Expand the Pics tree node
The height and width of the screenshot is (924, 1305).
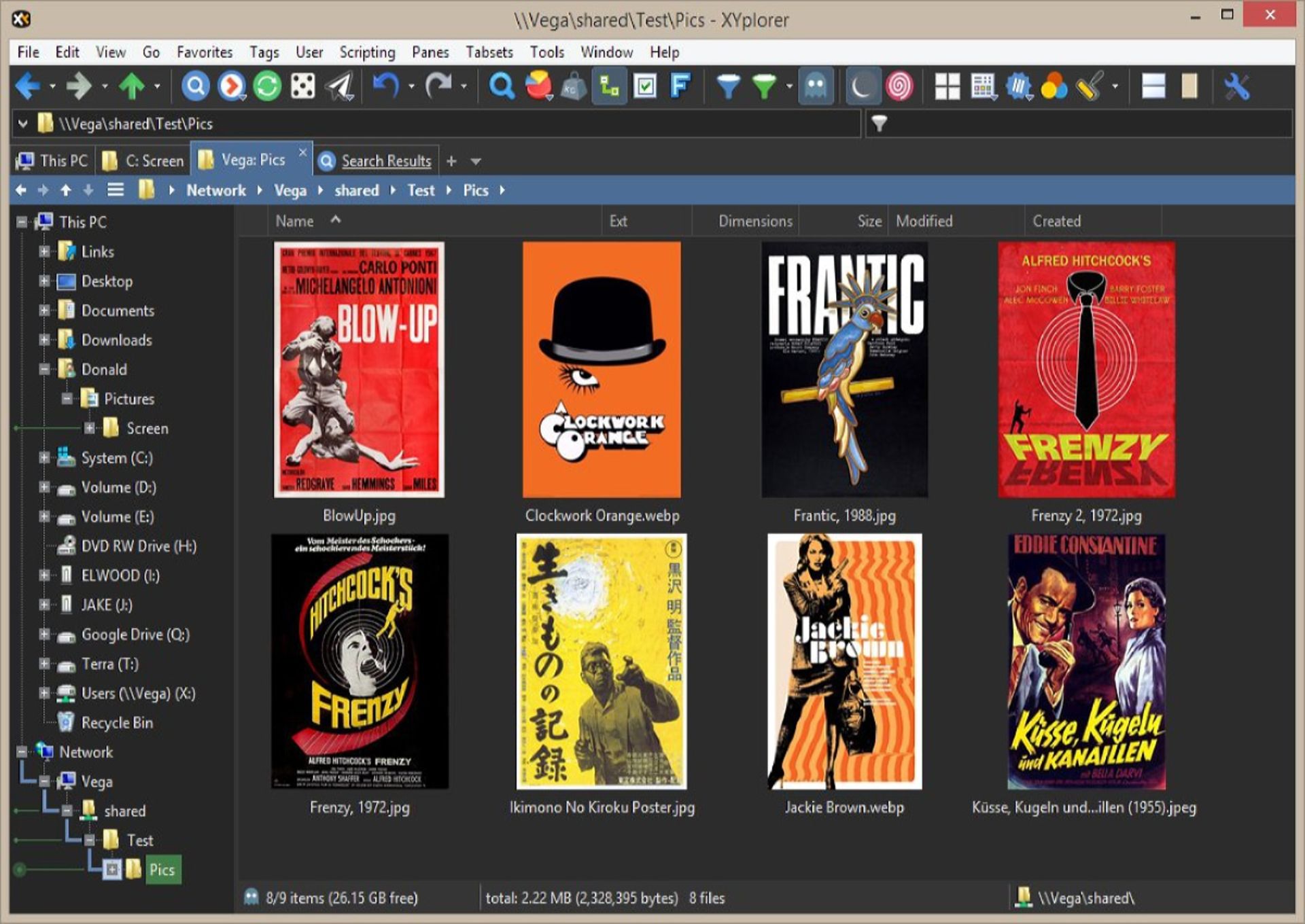pos(112,870)
